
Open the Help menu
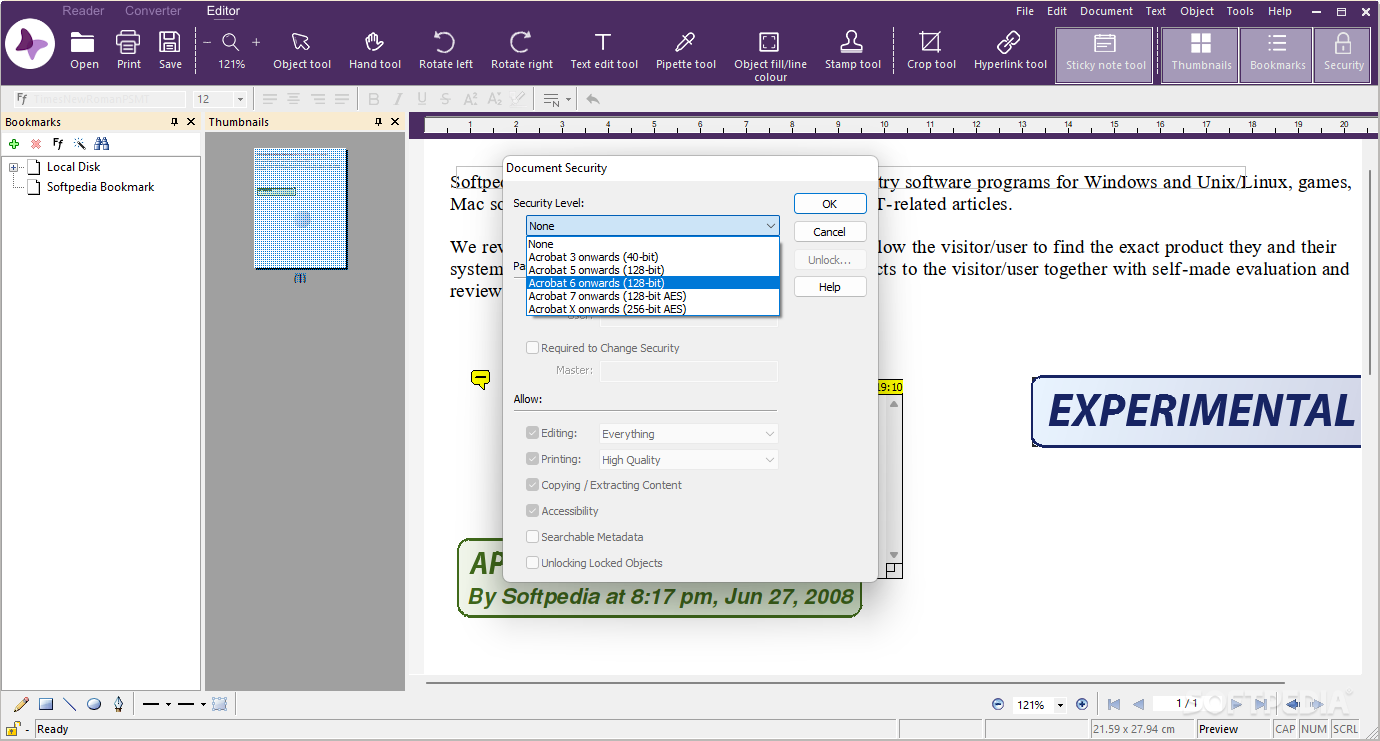pyautogui.click(x=1280, y=11)
